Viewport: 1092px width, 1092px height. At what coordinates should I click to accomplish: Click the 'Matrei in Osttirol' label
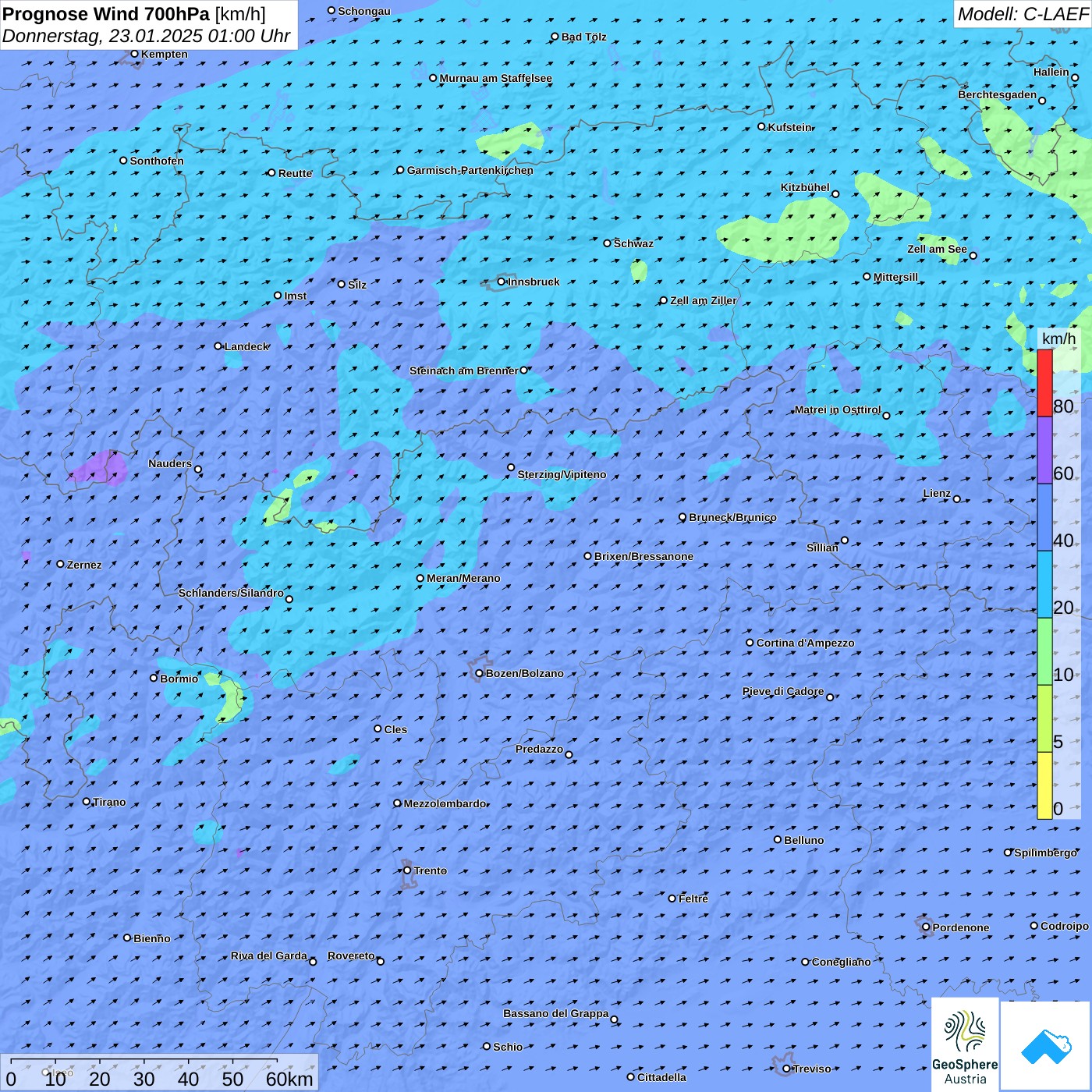(x=838, y=409)
